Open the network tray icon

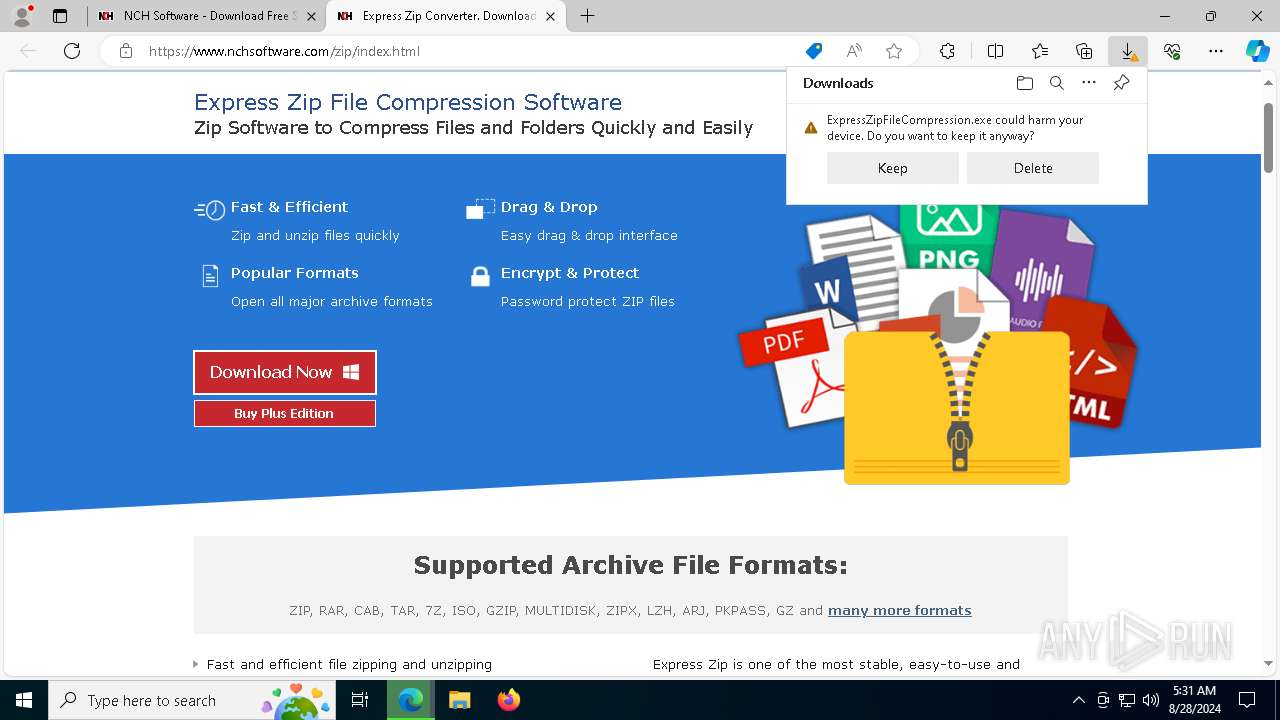point(1127,700)
